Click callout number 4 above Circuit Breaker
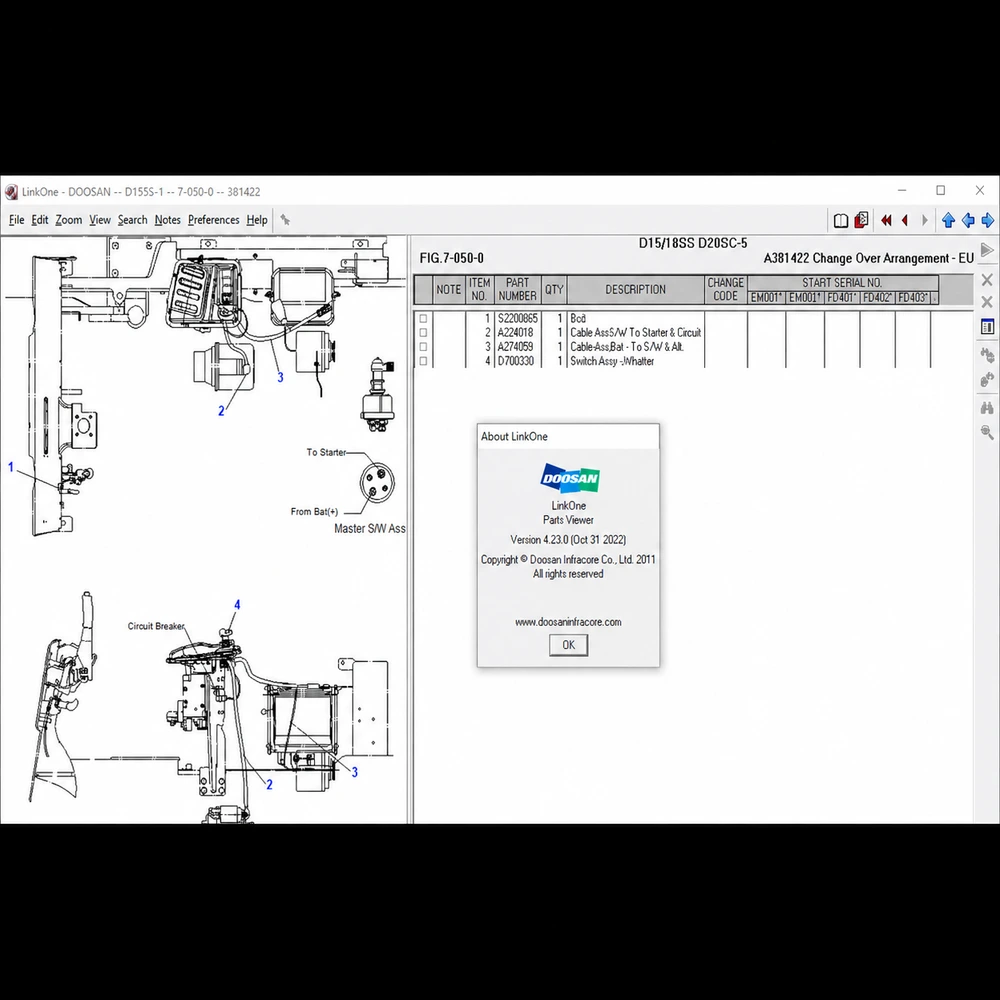Viewport: 1000px width, 1000px height. tap(237, 605)
